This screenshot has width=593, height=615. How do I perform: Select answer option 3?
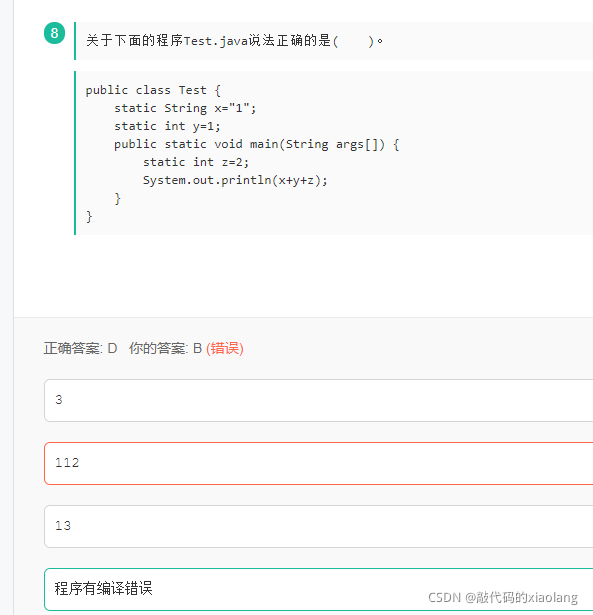(318, 400)
